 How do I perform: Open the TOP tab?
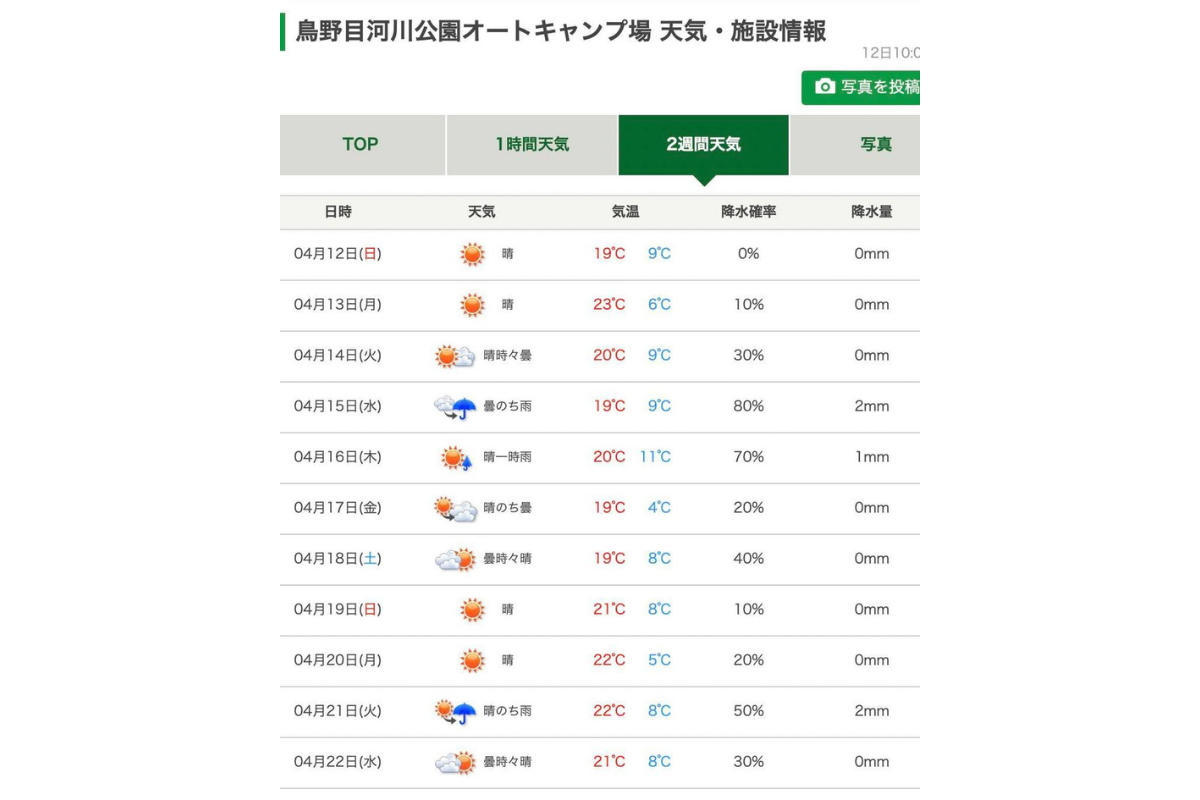pos(361,144)
